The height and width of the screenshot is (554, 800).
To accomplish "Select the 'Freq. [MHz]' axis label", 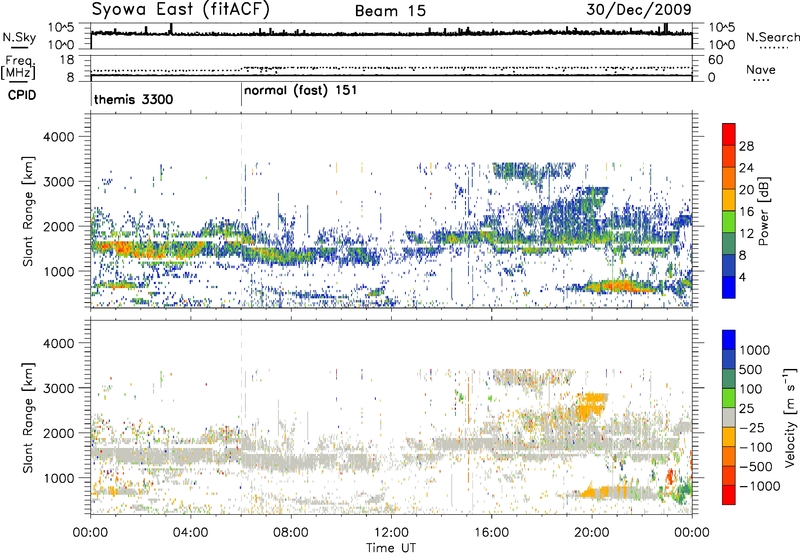I will [x=18, y=67].
